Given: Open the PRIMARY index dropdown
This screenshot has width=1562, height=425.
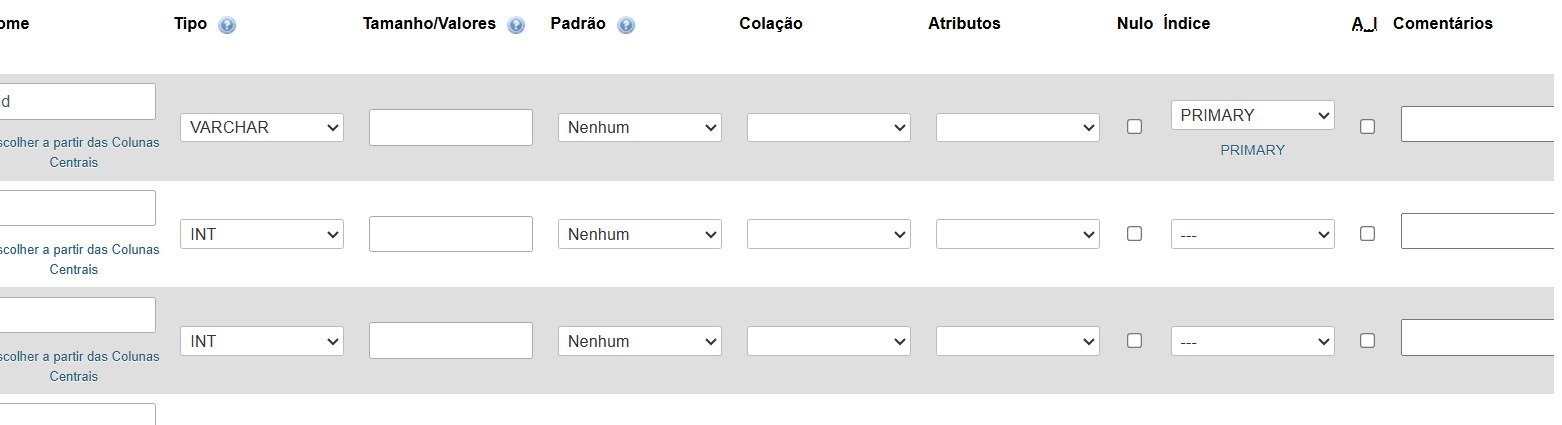Looking at the screenshot, I should [1252, 115].
